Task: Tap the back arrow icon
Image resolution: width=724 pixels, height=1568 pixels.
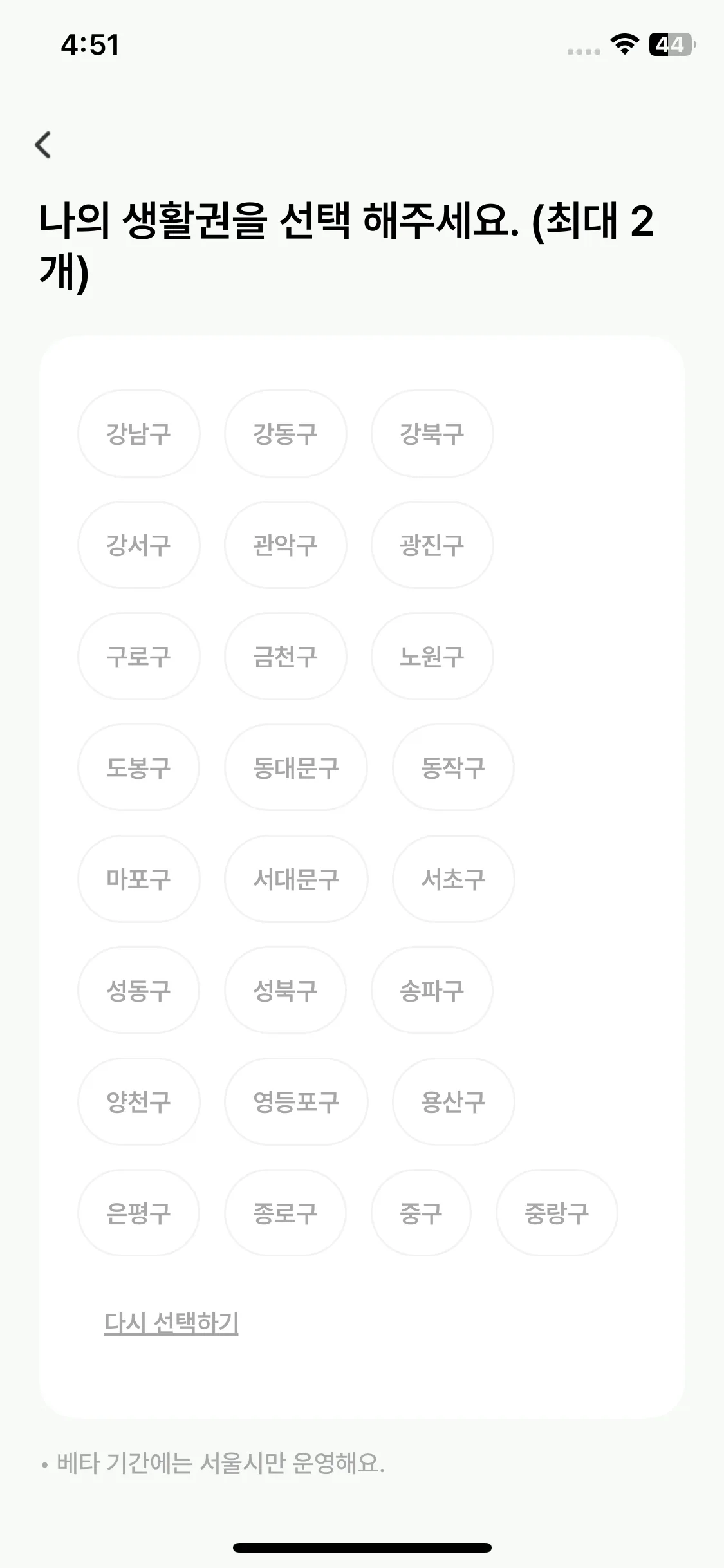Action: coord(43,145)
